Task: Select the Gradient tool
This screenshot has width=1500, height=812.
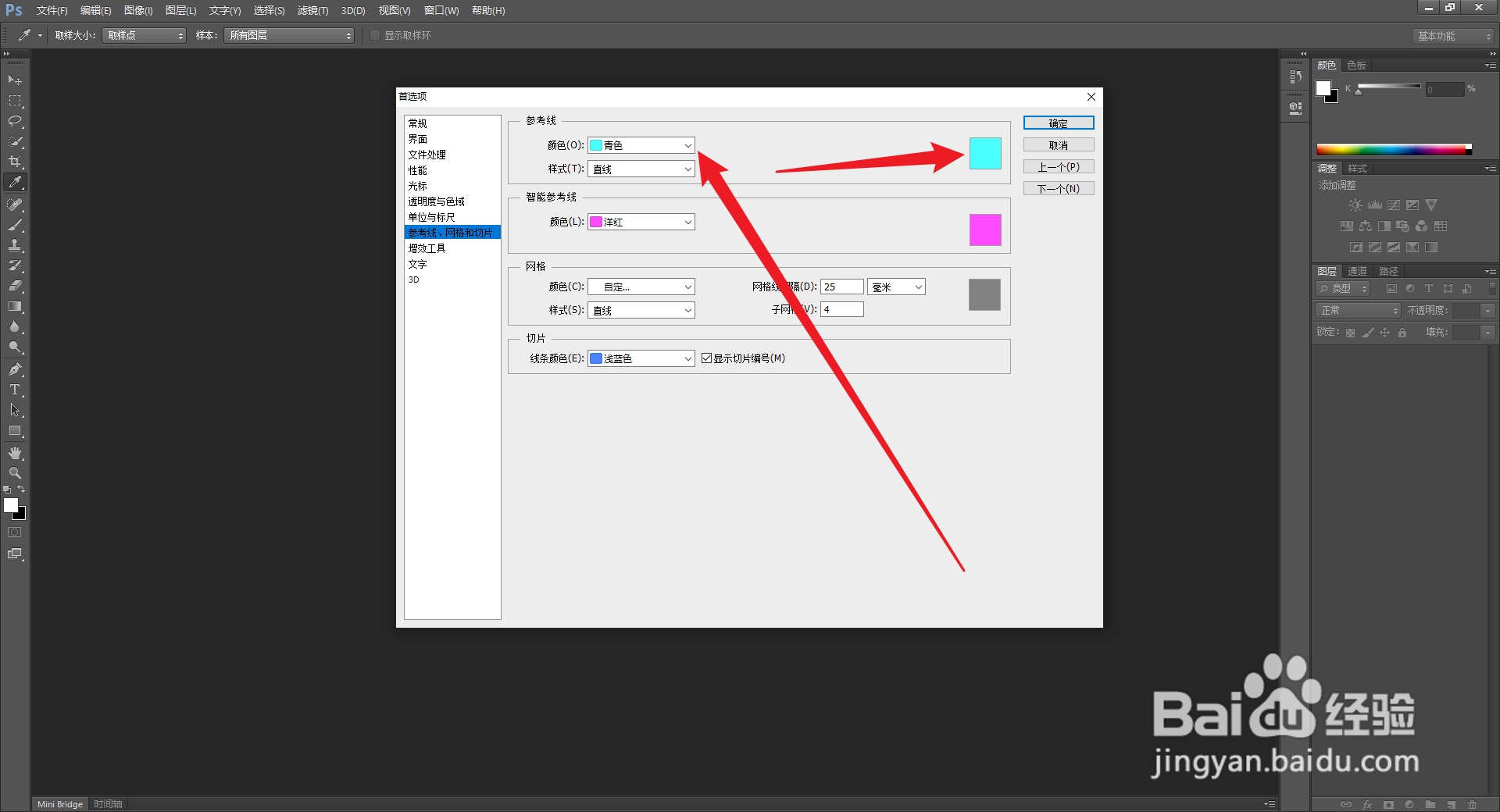Action: click(15, 307)
